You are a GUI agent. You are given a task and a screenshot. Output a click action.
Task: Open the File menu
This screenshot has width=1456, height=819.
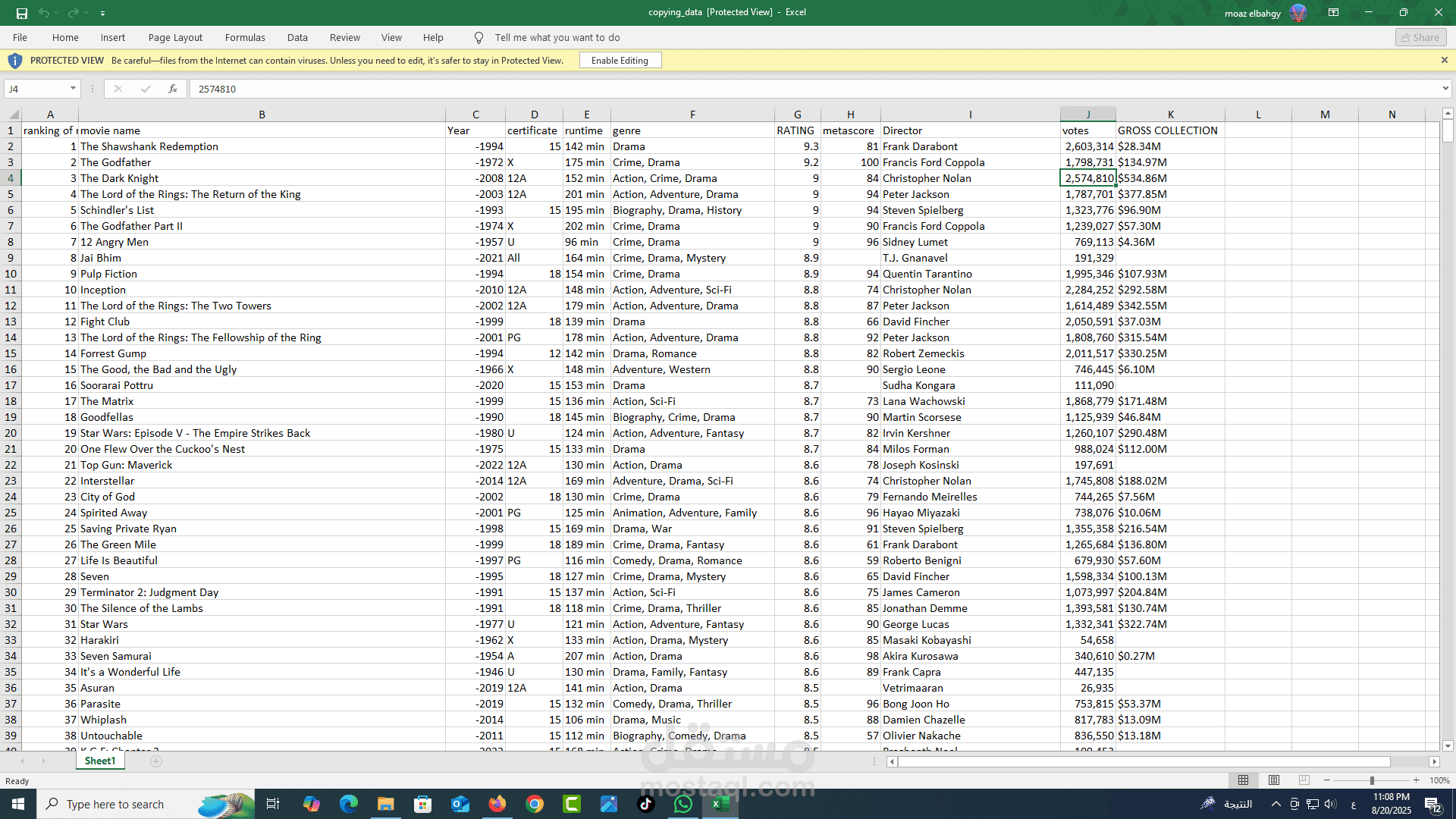[x=20, y=37]
